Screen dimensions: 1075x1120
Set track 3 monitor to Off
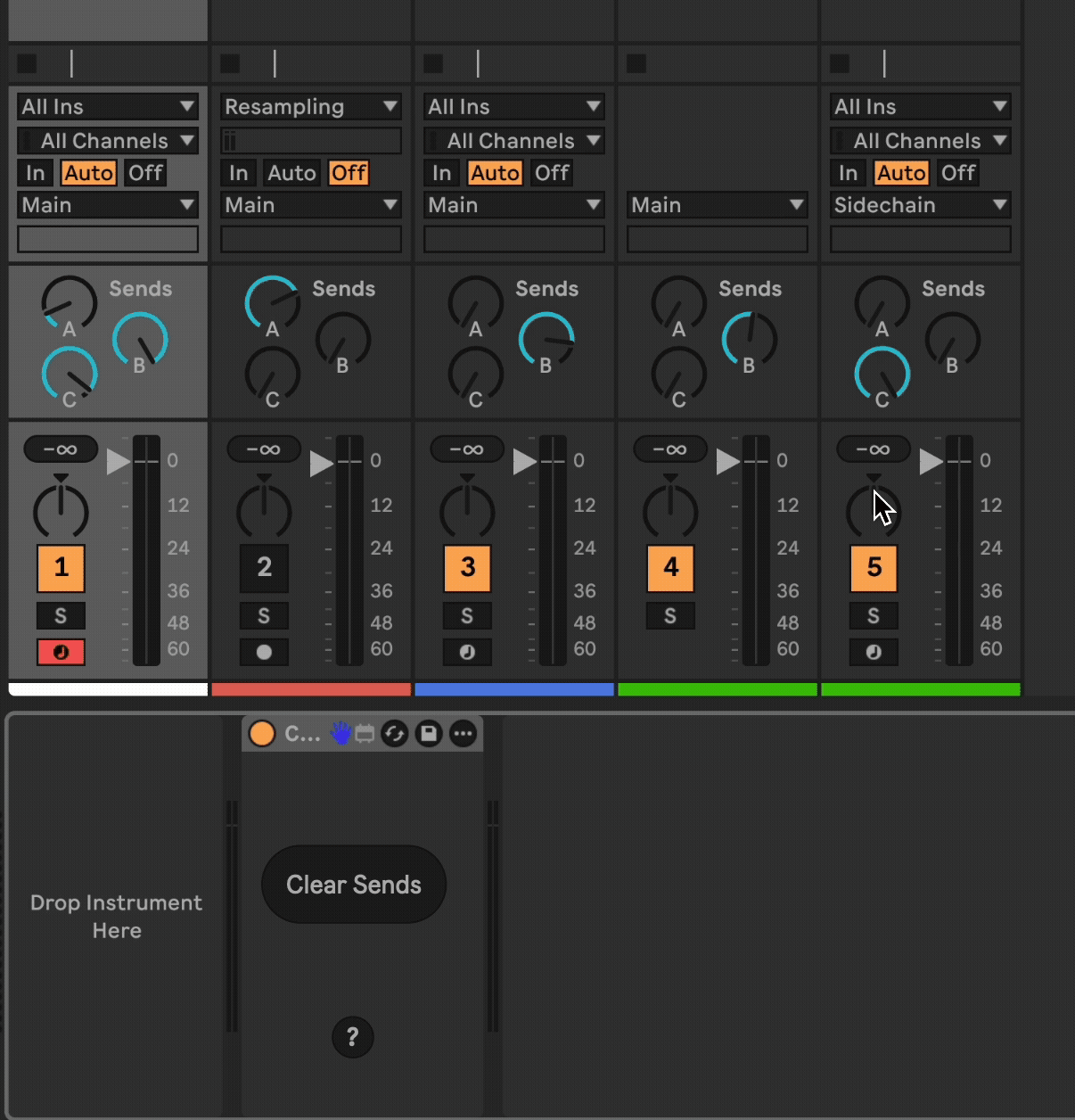552,173
